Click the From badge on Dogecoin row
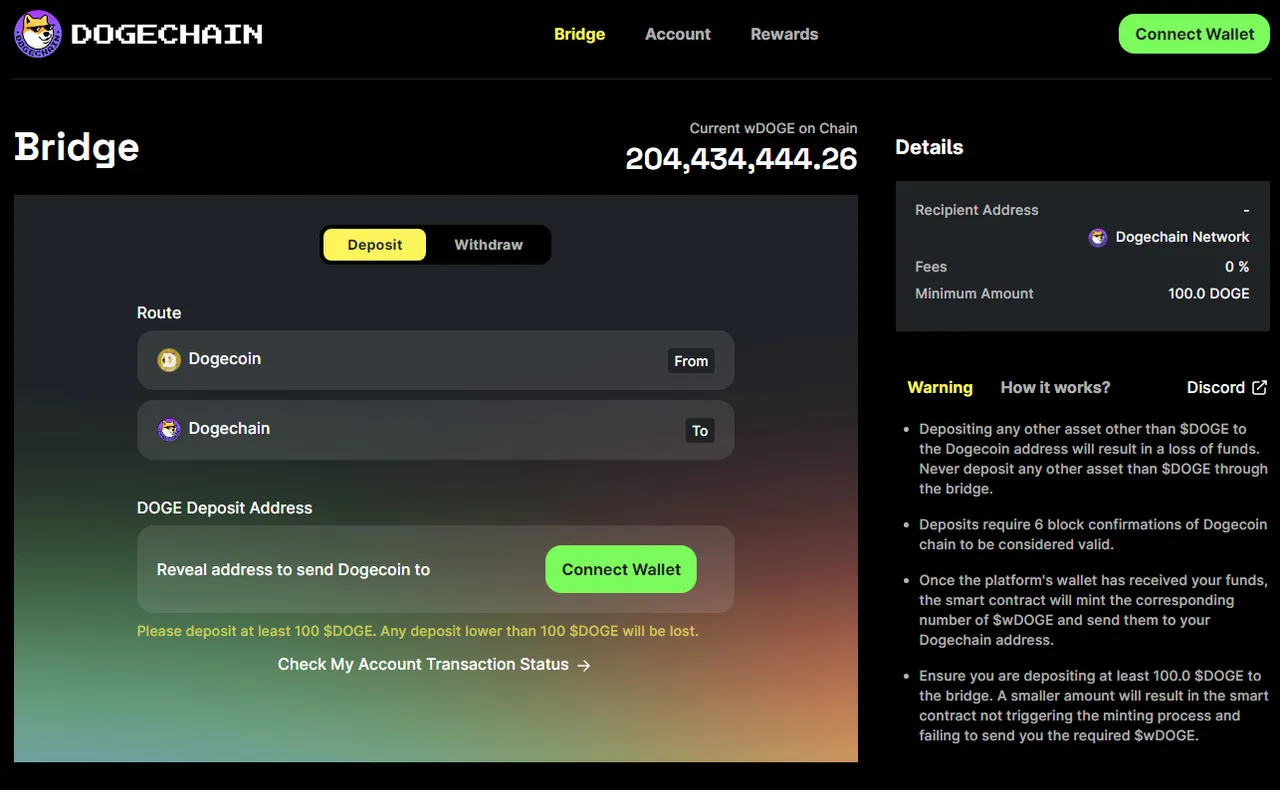This screenshot has height=790, width=1280. pyautogui.click(x=691, y=361)
